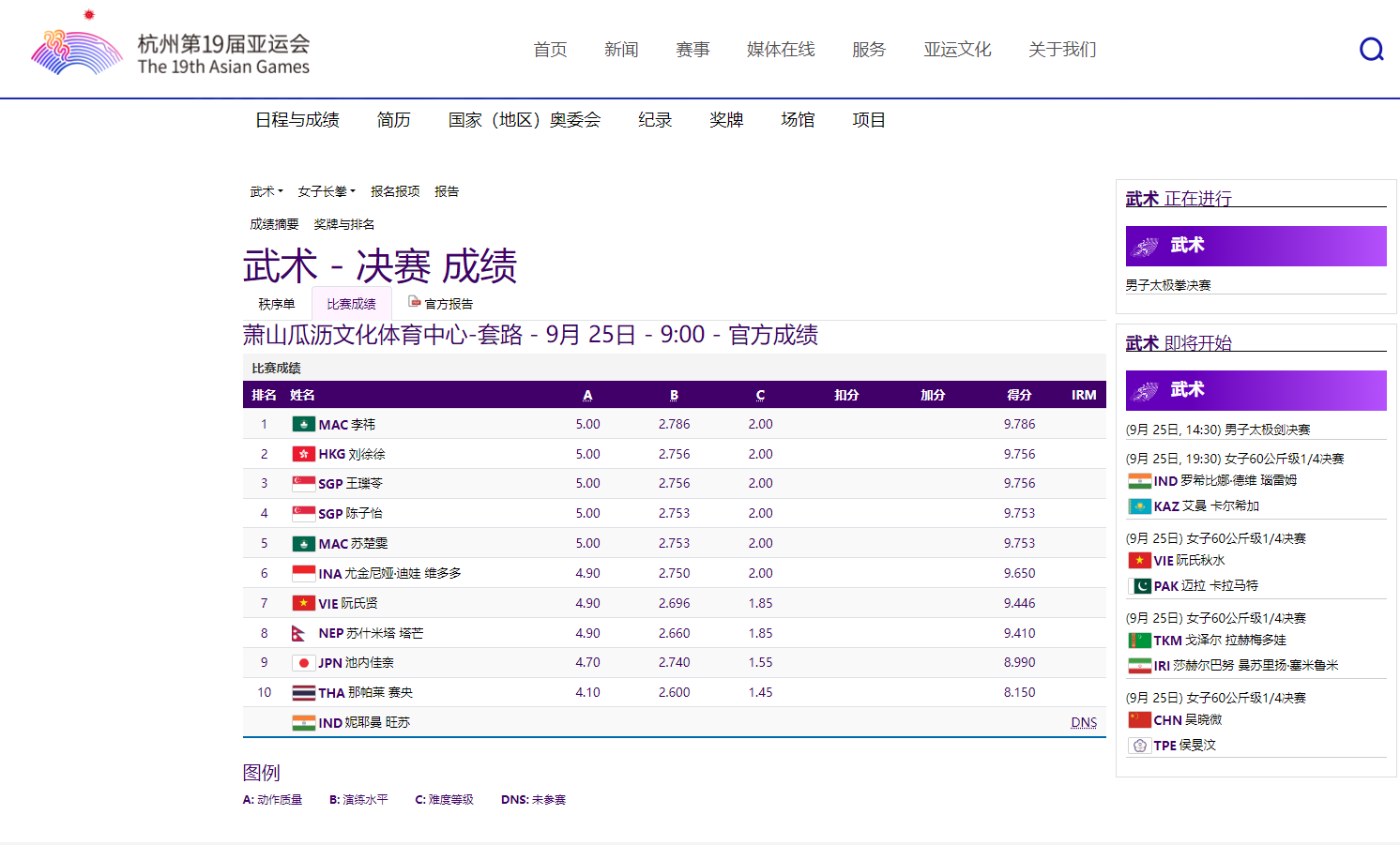Click the Nepal flag icon in row 8
The height and width of the screenshot is (845, 1400).
point(299,633)
